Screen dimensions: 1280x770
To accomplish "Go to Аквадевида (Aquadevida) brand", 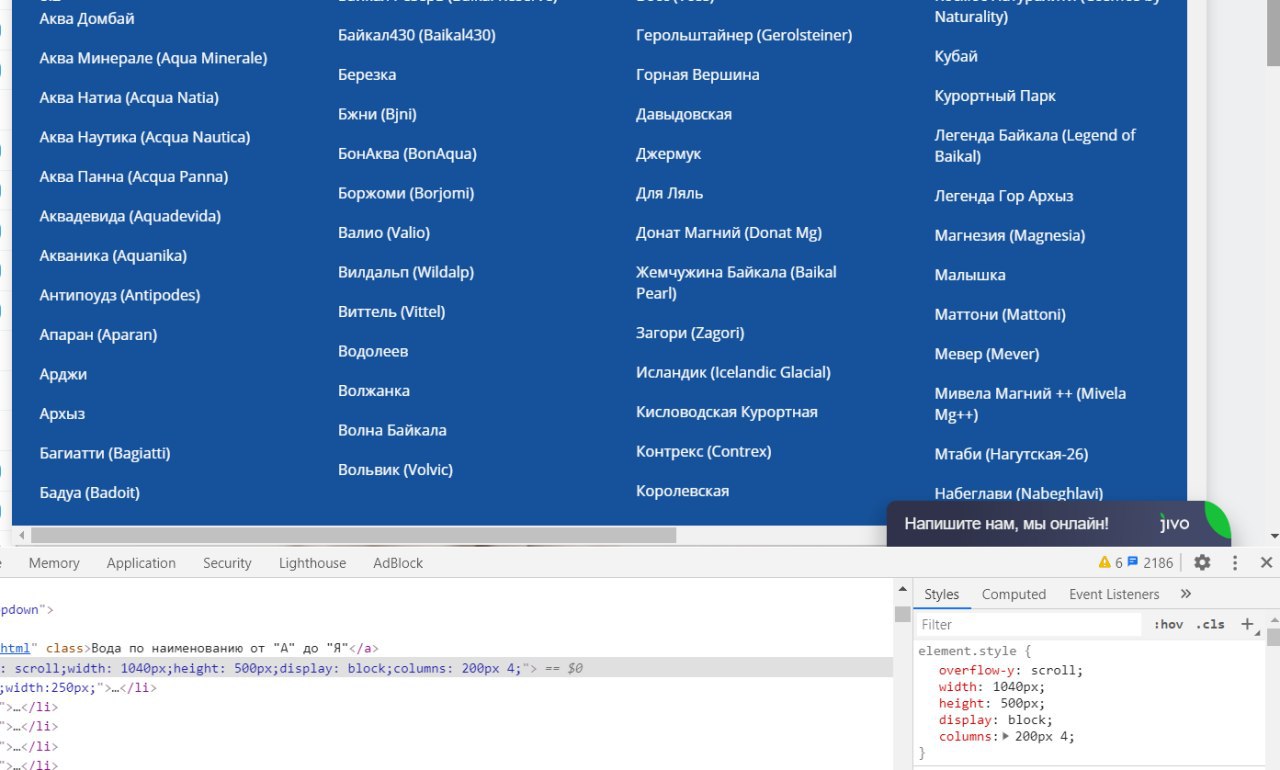I will tap(130, 216).
